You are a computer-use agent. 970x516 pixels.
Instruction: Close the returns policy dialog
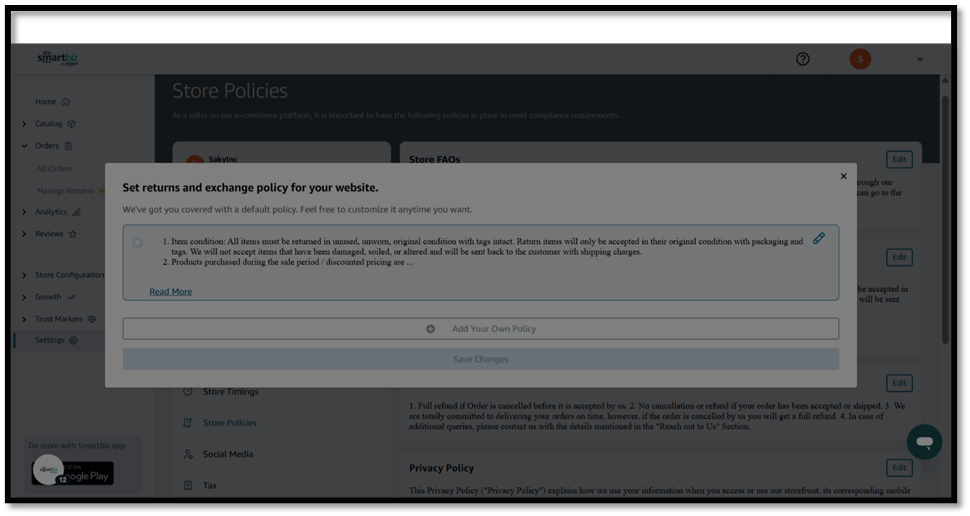click(x=843, y=176)
